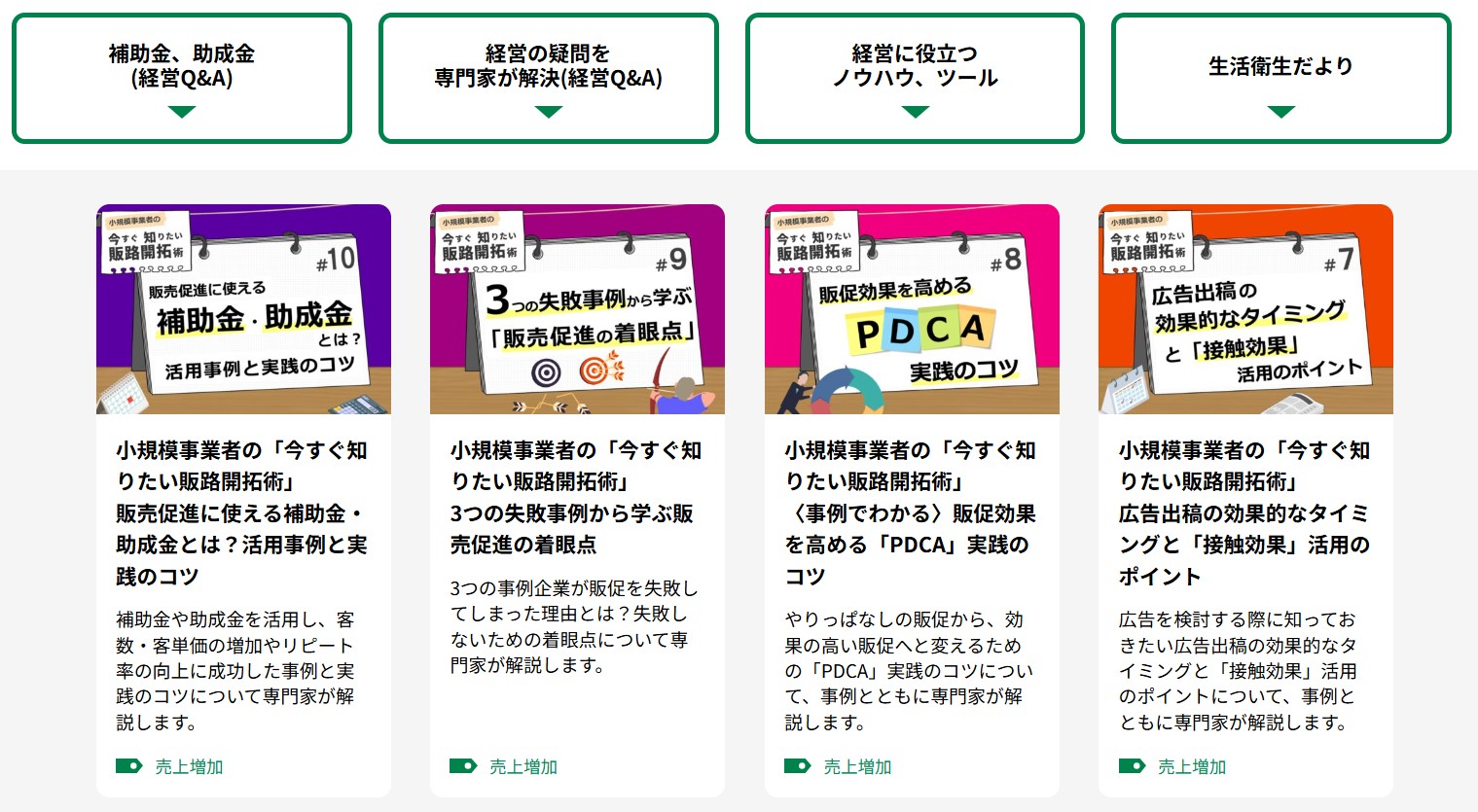Open the #9 3つの失敗事例 thumbnail image
This screenshot has width=1478, height=812.
point(577,309)
